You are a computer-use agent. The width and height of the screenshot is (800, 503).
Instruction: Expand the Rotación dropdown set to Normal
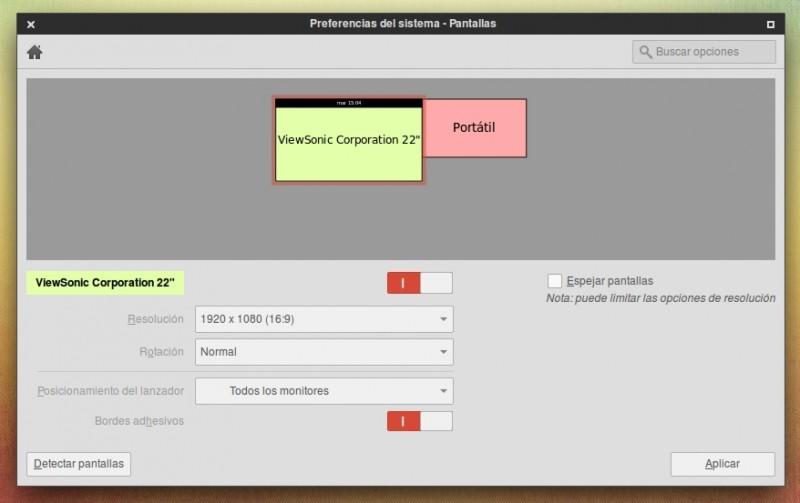click(x=323, y=352)
